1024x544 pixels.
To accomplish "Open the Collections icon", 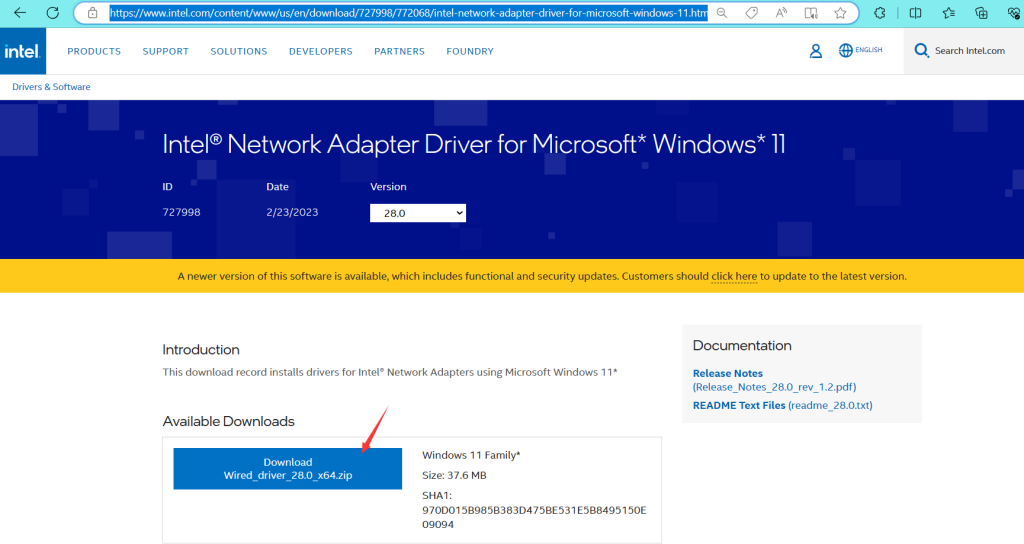I will coord(981,14).
